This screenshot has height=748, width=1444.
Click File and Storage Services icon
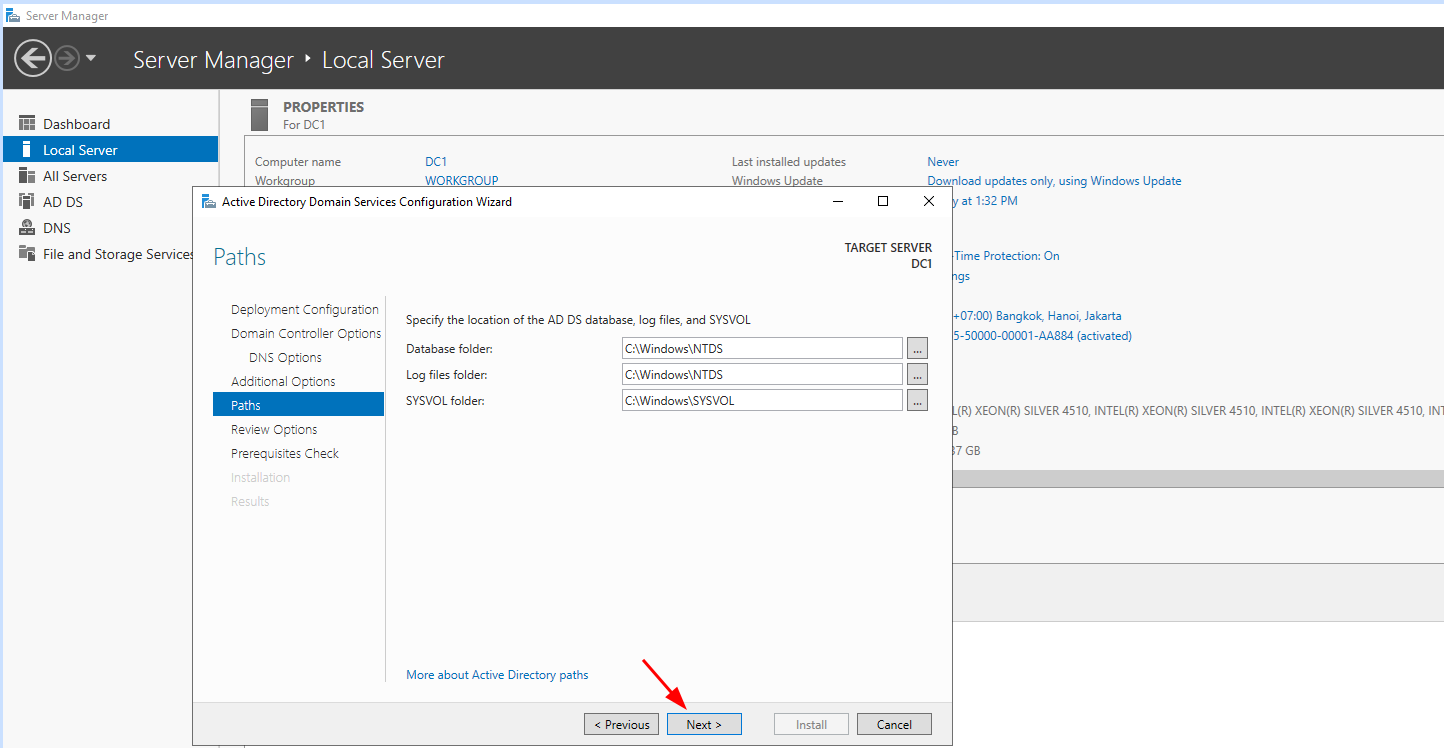(x=27, y=254)
